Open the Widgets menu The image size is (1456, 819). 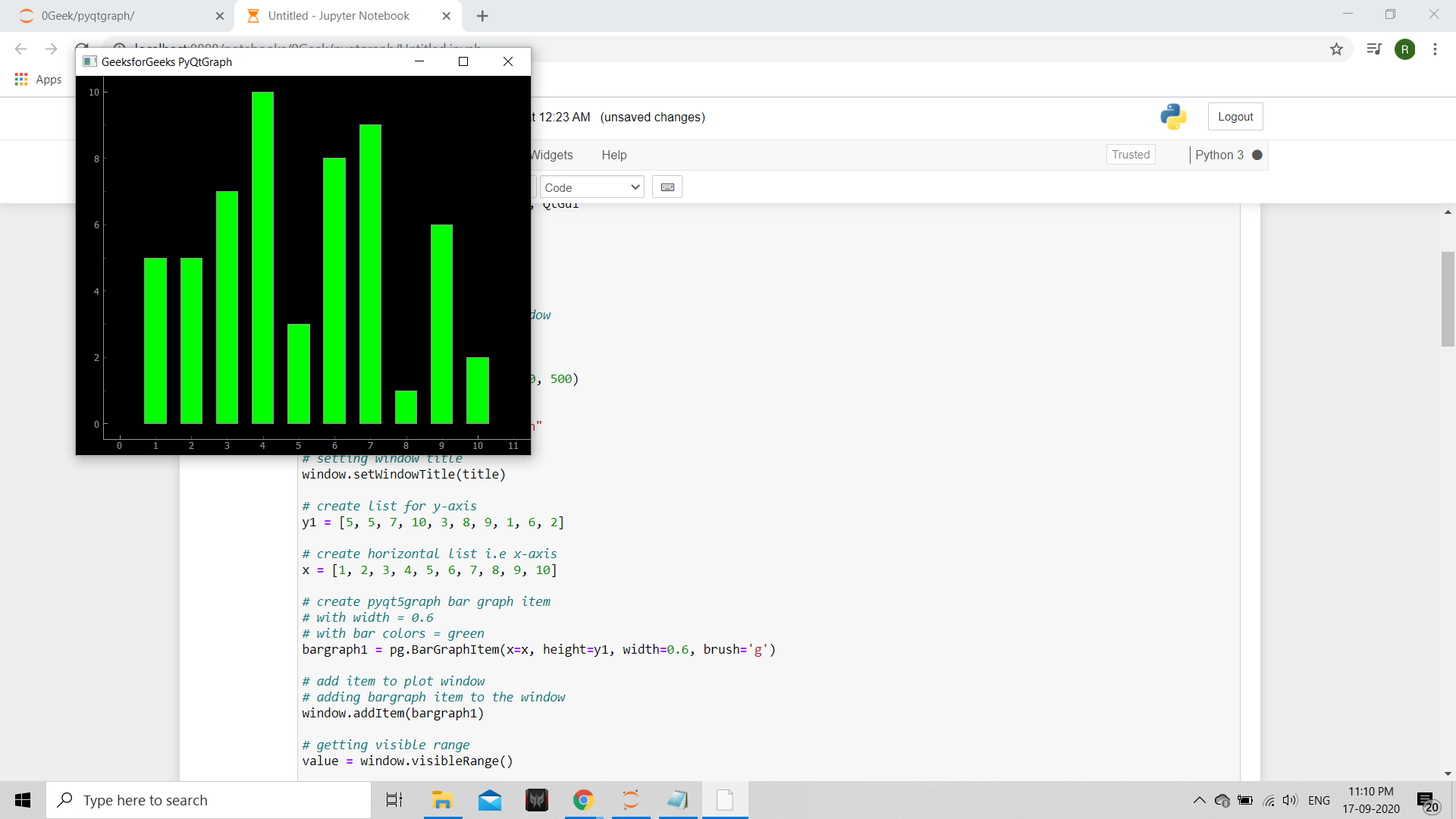tap(551, 155)
